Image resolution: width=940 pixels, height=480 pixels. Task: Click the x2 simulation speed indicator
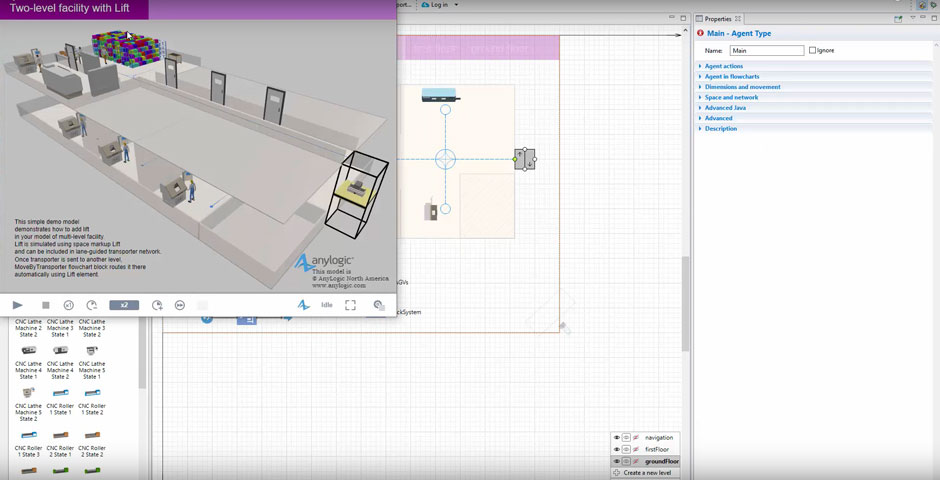point(124,305)
